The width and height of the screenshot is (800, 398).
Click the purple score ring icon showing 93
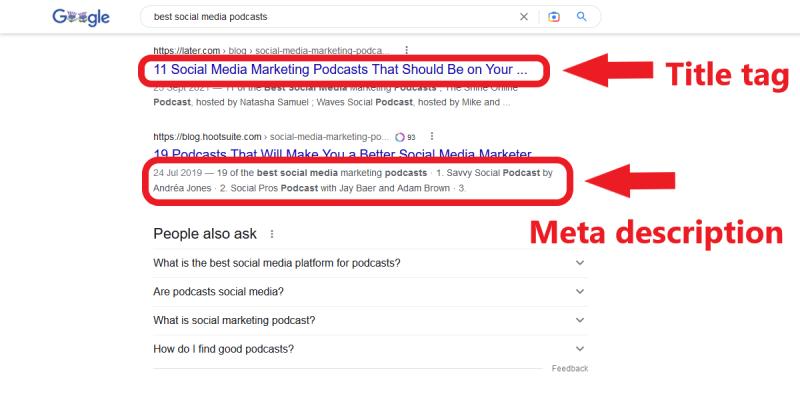tap(400, 137)
